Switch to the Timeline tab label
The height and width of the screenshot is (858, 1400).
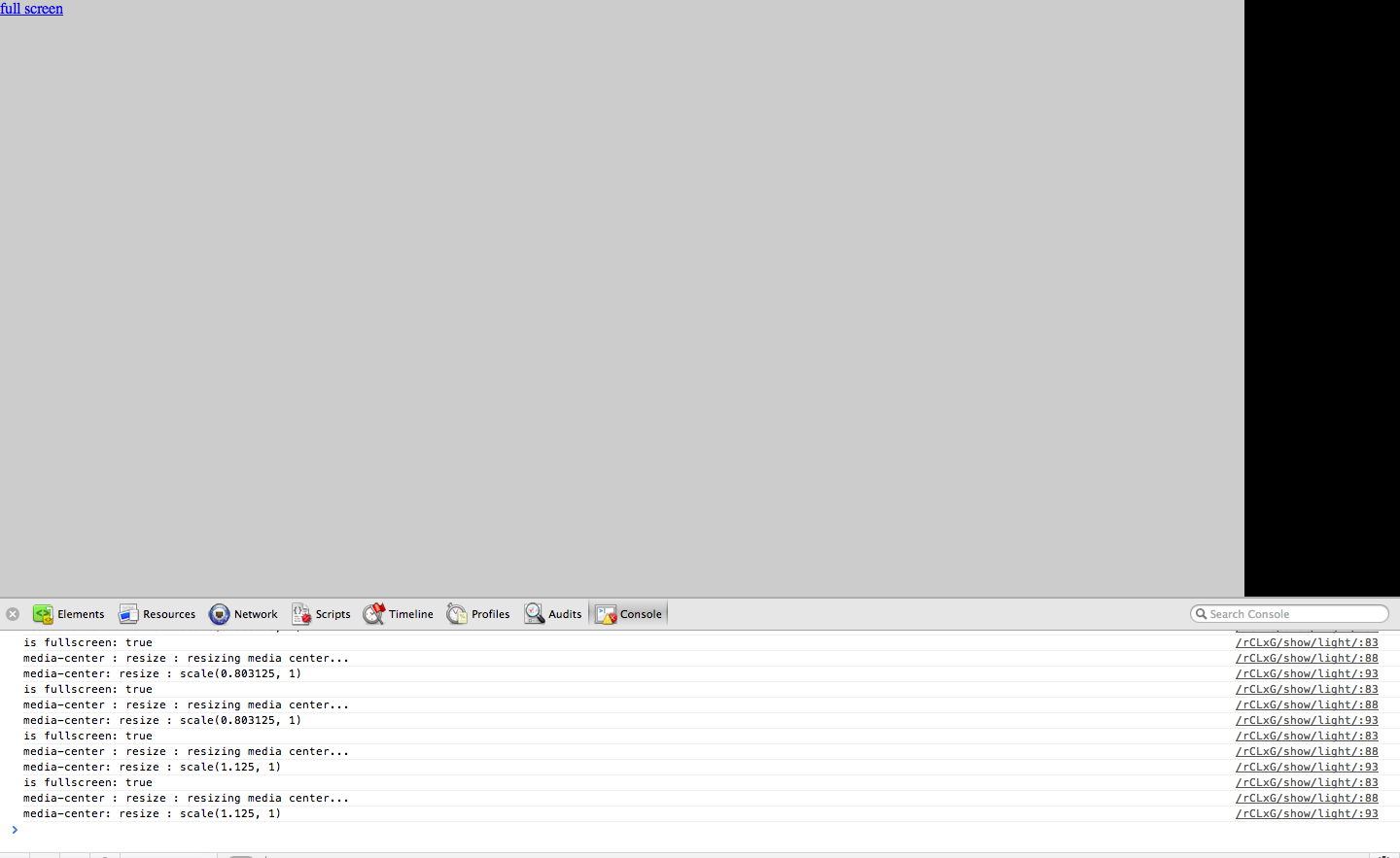pos(411,614)
